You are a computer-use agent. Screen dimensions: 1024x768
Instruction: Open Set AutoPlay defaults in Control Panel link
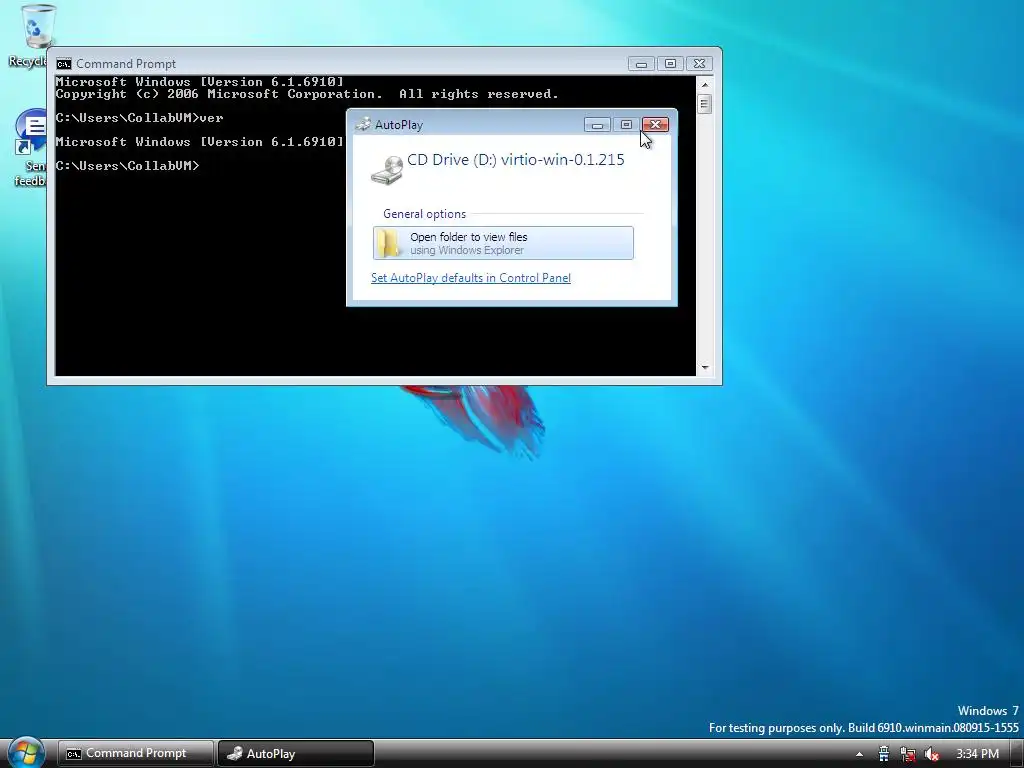(x=471, y=278)
